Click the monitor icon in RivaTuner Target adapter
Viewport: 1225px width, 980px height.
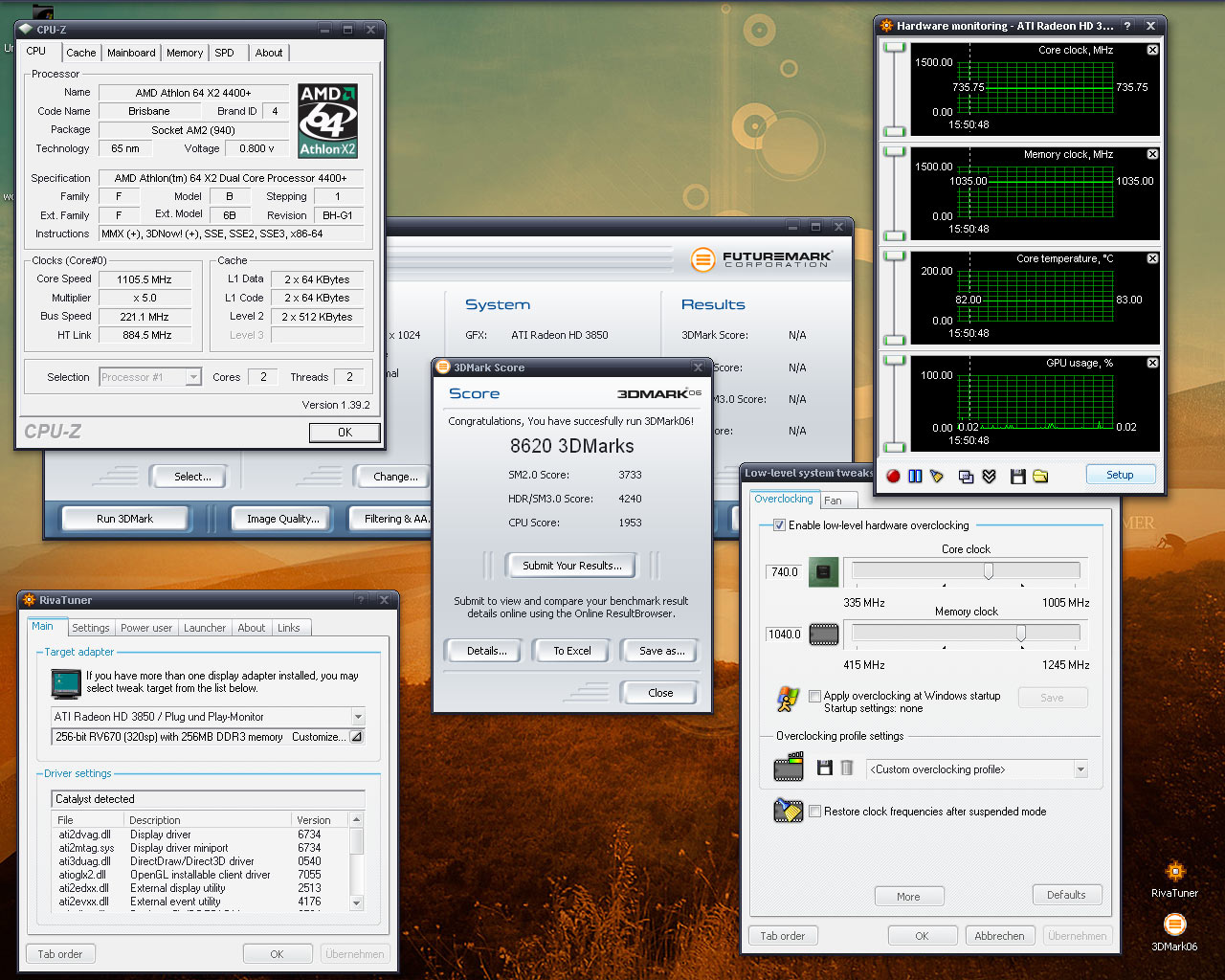coord(66,683)
